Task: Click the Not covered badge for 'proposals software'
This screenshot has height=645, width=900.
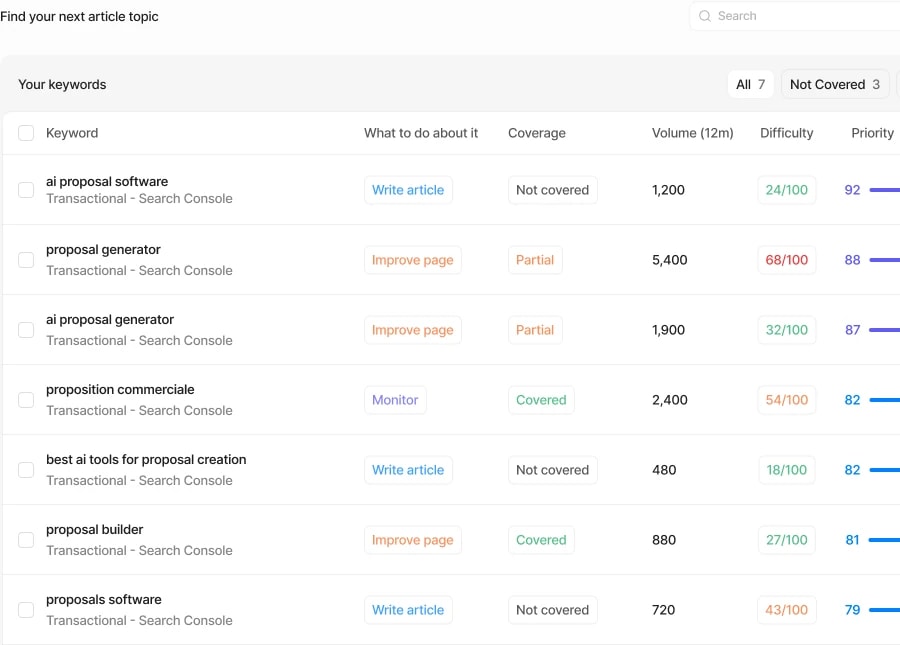Action: coord(552,610)
